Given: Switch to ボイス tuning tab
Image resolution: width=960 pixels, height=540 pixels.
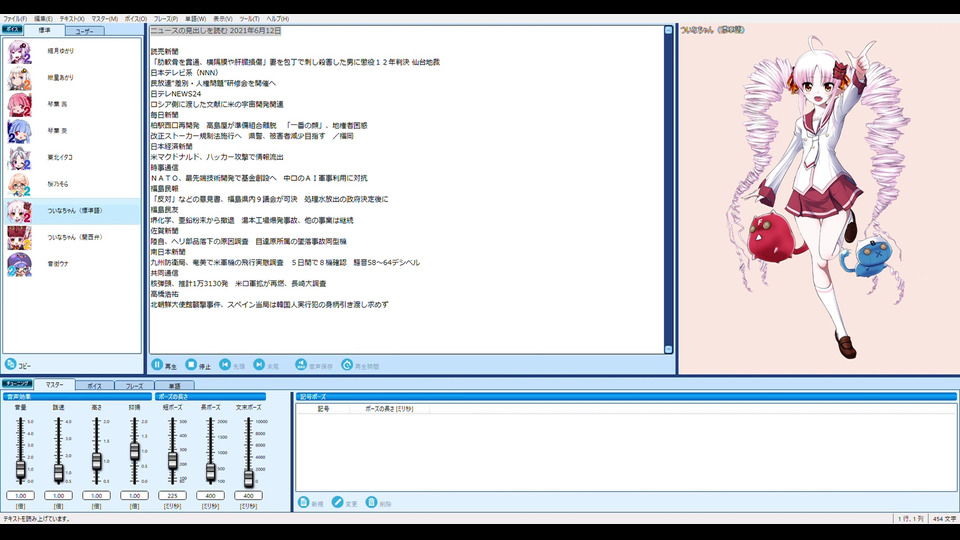Looking at the screenshot, I should (94, 386).
